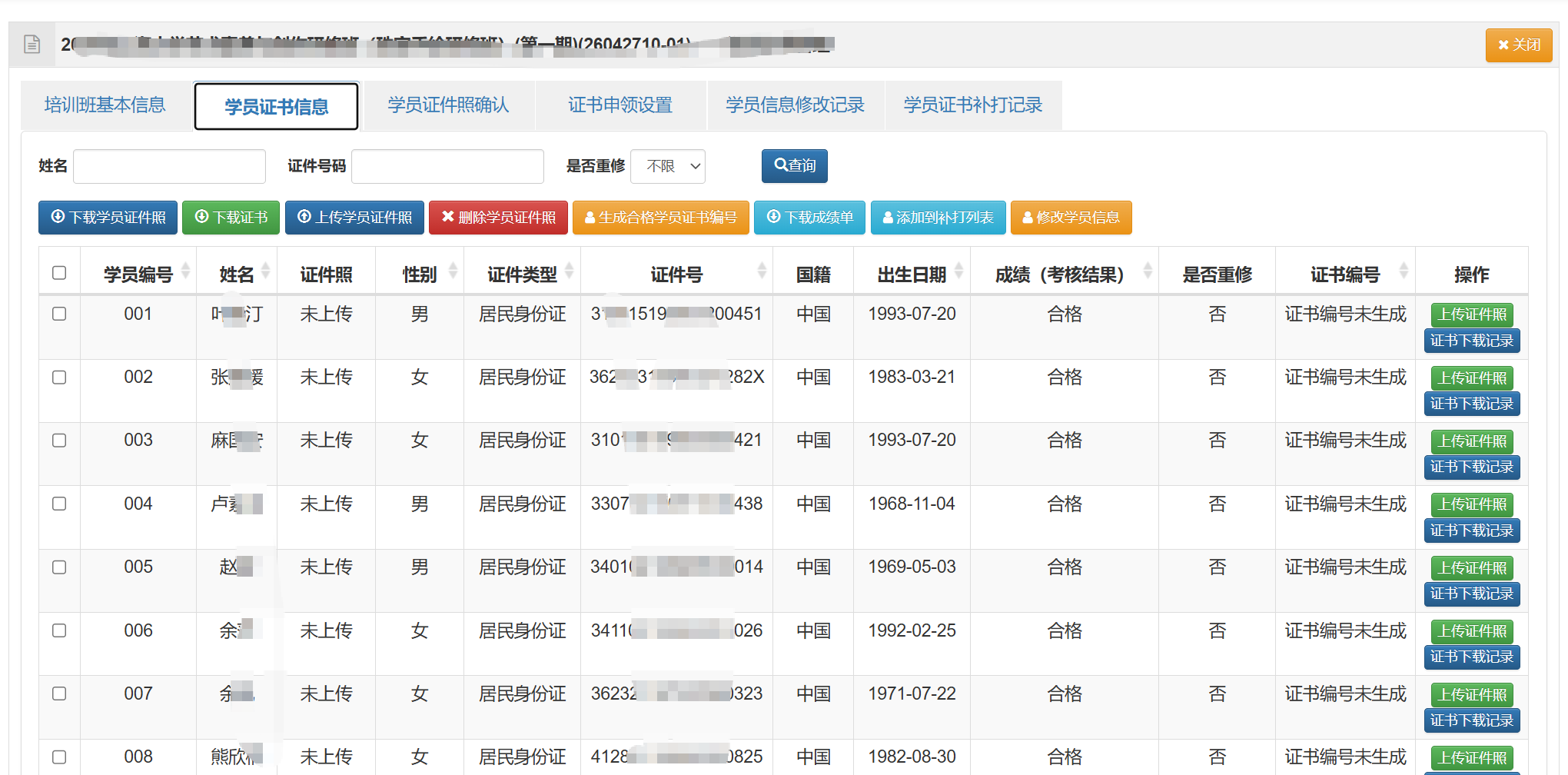The image size is (1568, 775).
Task: Click the 证件号码 input field
Action: tap(447, 166)
